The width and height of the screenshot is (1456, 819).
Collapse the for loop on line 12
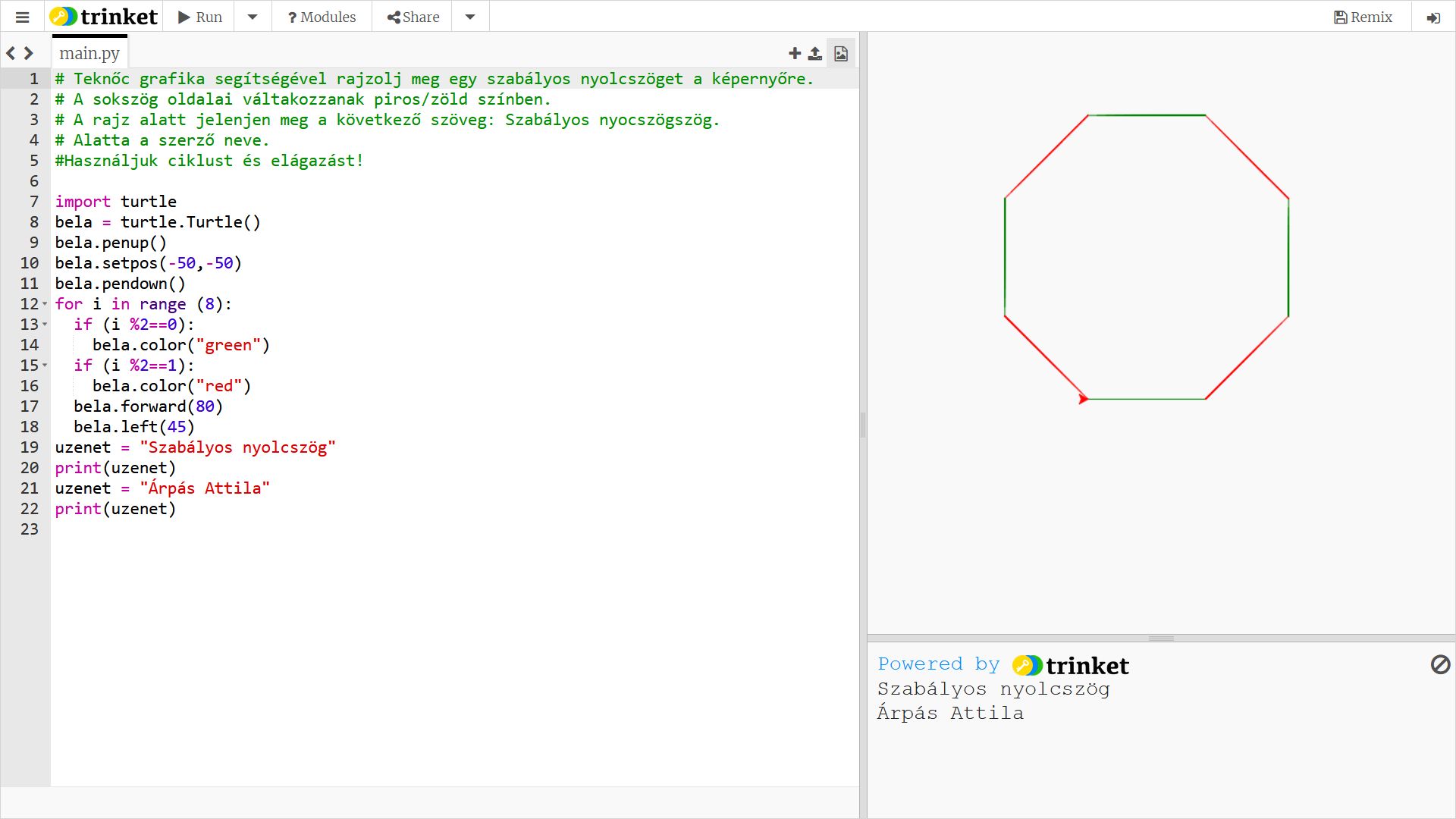[45, 304]
